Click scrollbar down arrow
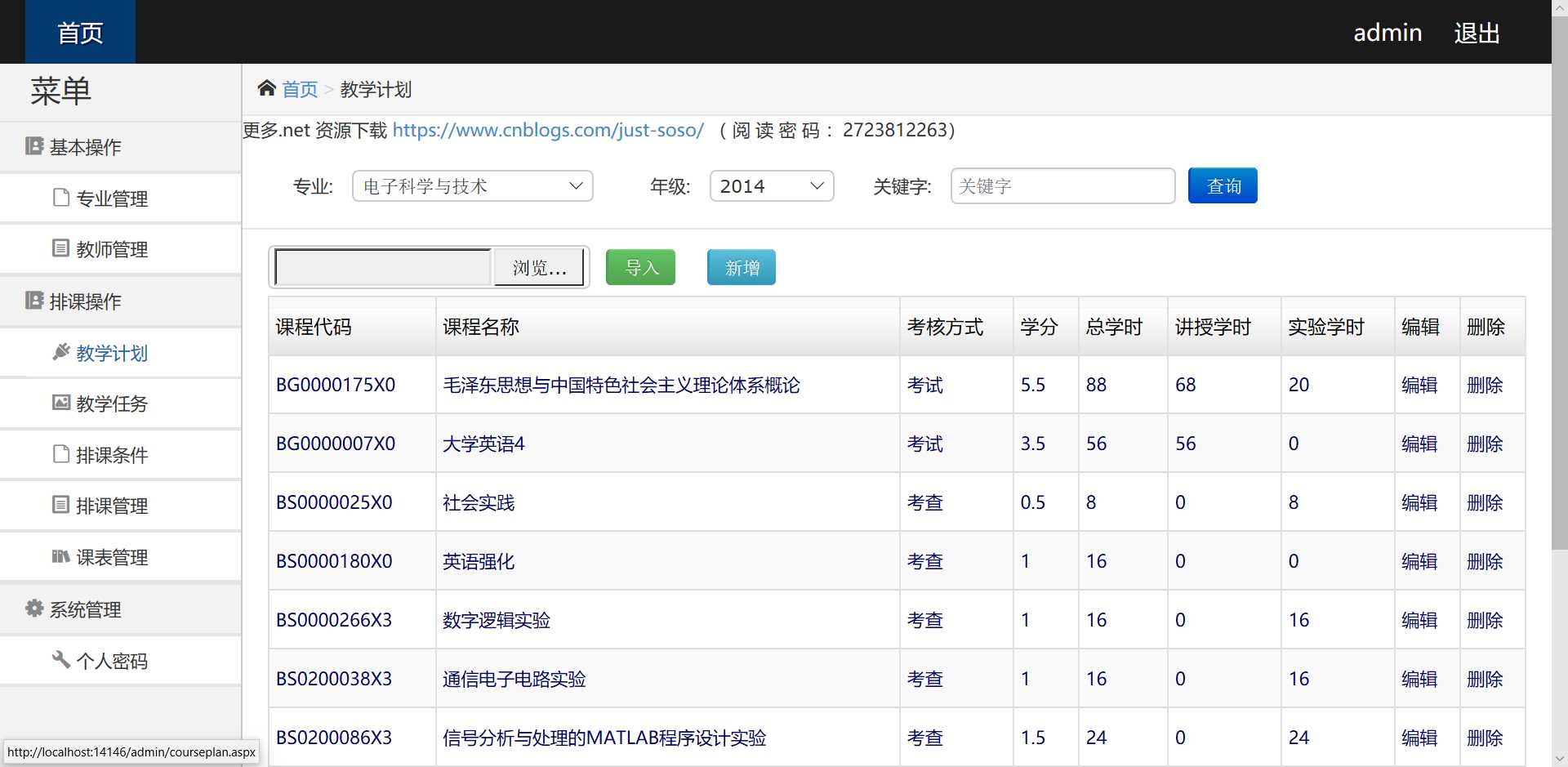Screen dimensions: 1568x767 [x=1560, y=759]
